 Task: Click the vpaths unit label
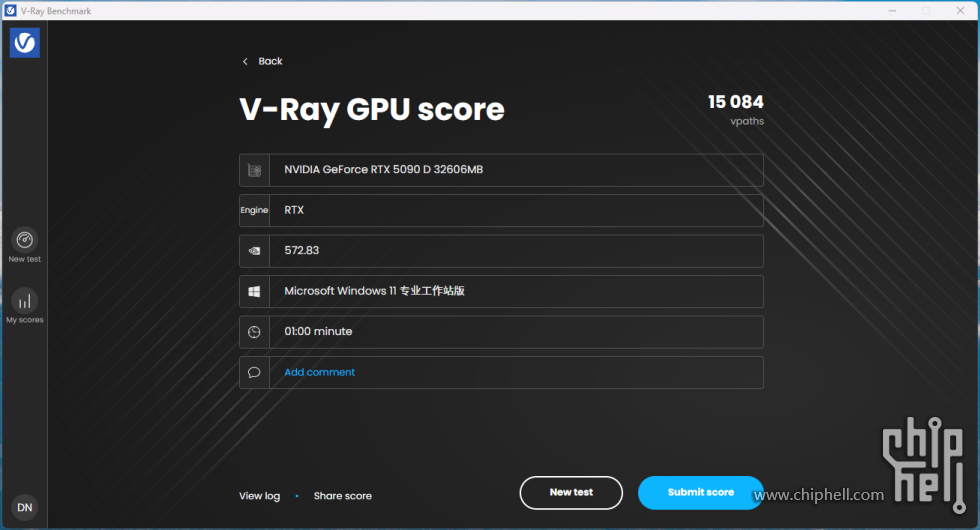747,121
